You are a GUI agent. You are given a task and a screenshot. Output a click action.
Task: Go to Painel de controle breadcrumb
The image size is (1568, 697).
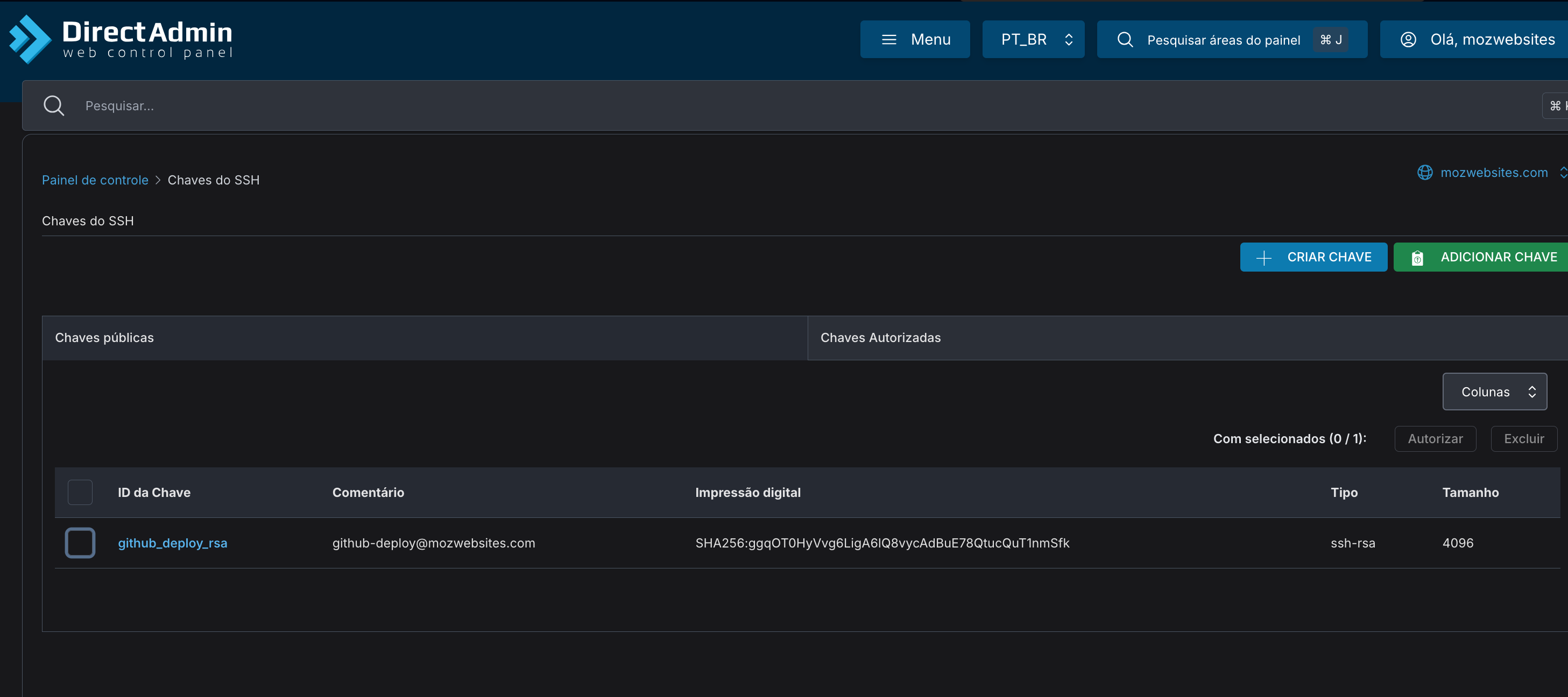(x=95, y=180)
